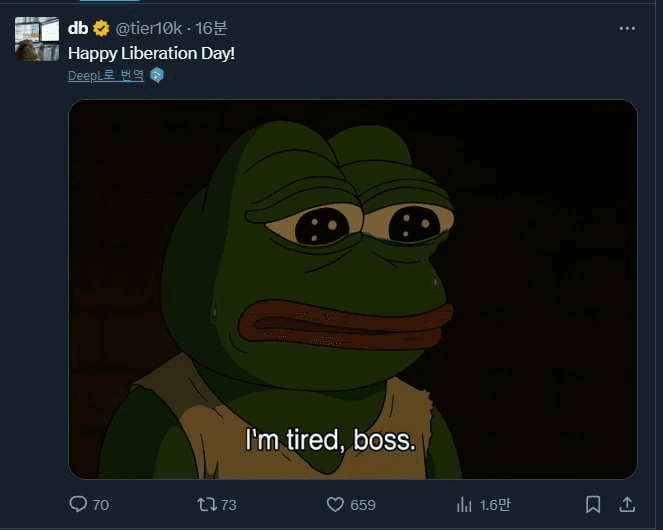Click the blue DeepL logo icon
Image resolution: width=663 pixels, height=530 pixels.
[156, 75]
